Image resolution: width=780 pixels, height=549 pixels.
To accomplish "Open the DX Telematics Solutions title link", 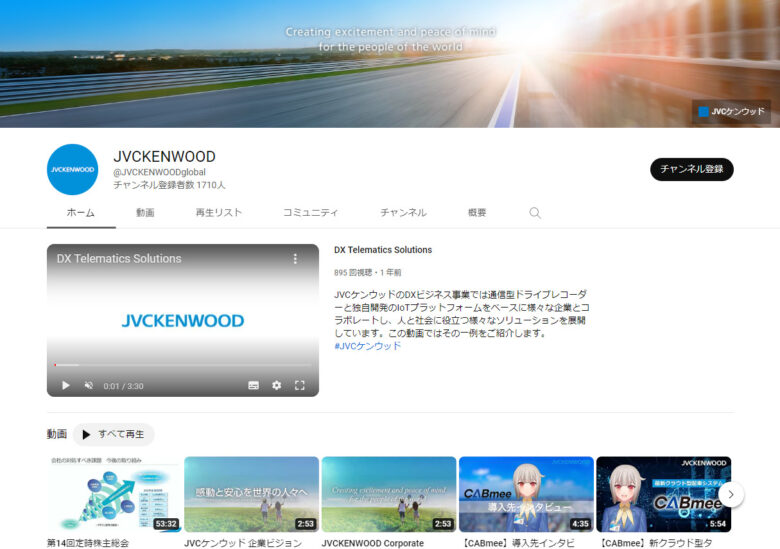I will [x=383, y=250].
